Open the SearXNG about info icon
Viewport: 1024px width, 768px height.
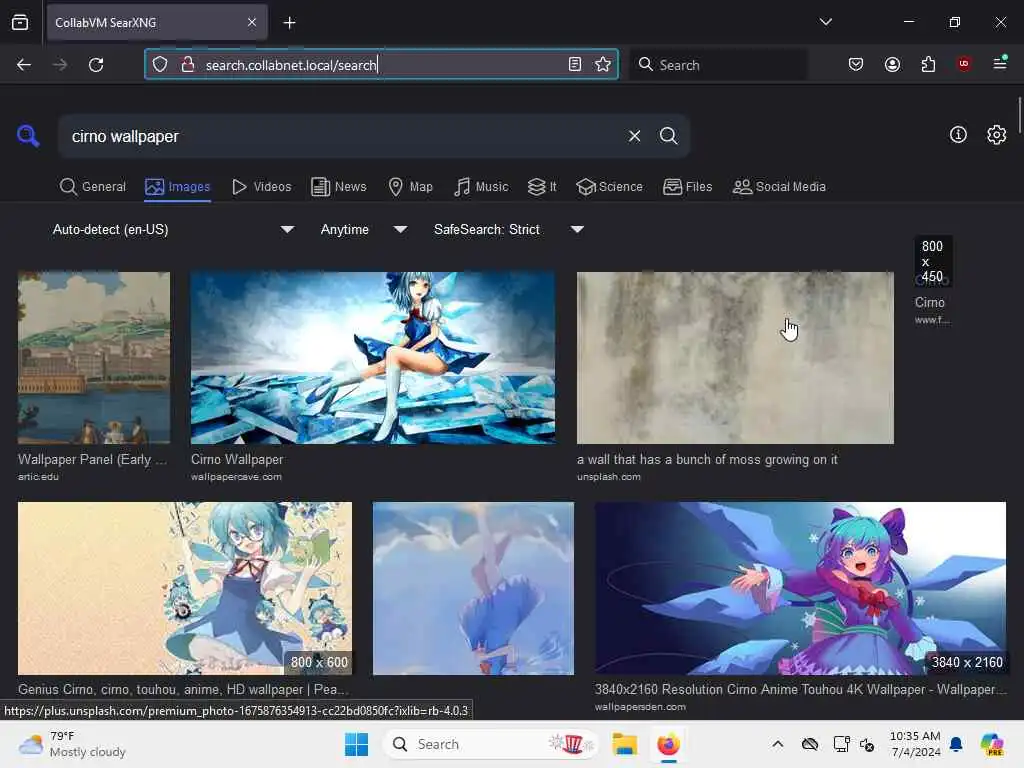[958, 135]
